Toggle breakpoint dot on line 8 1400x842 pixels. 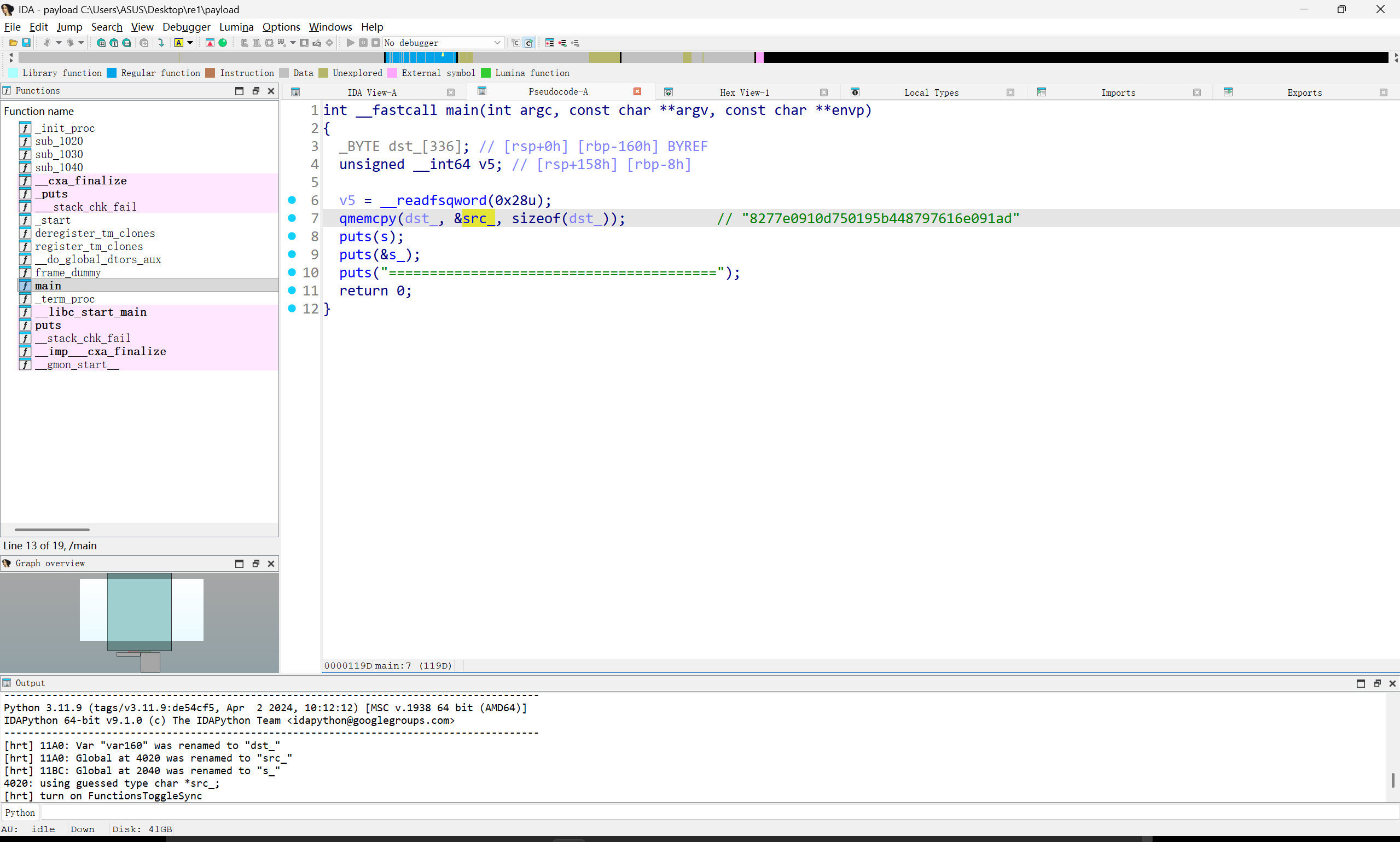coord(292,236)
